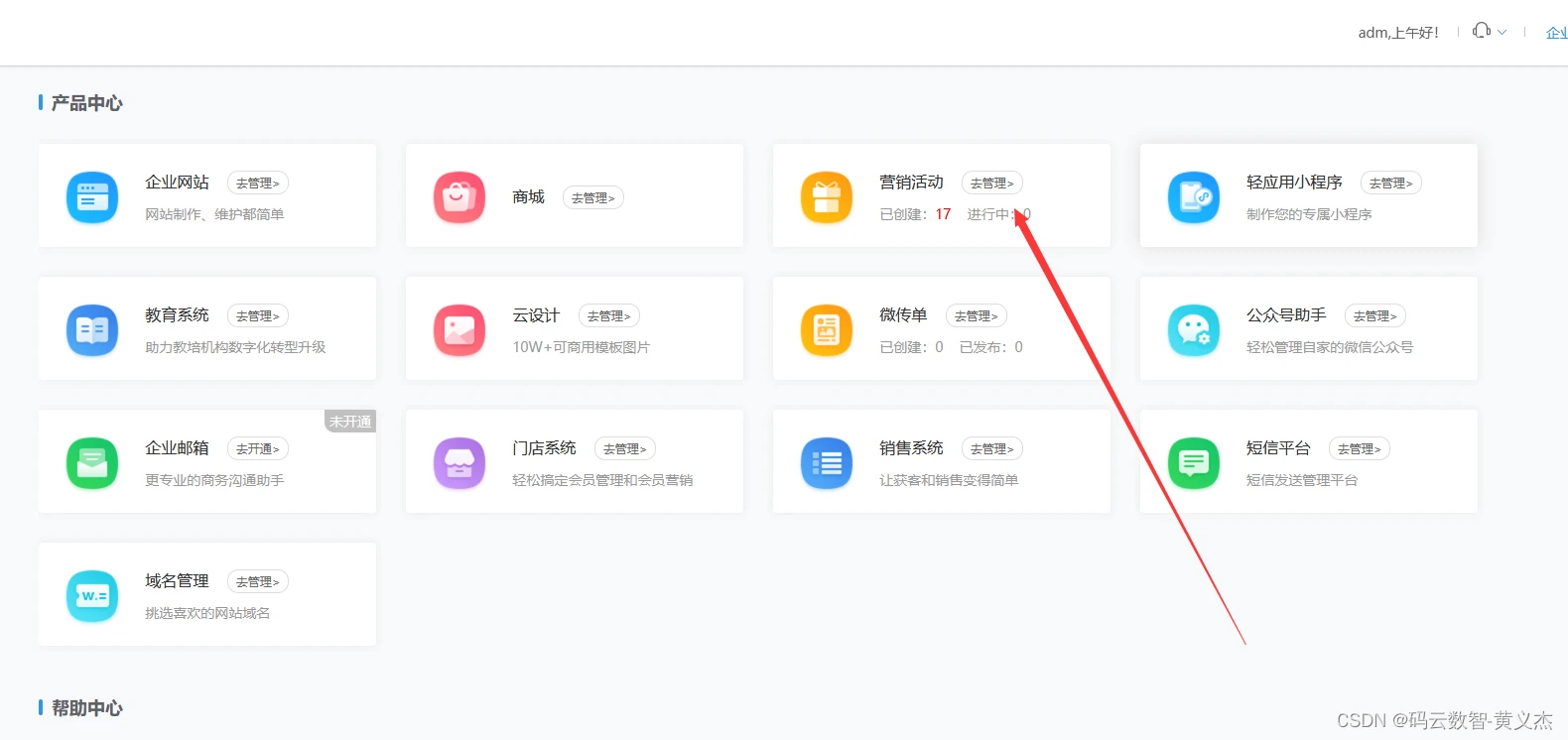
Task: Click the 轻应用小程序 blue icon
Action: click(1194, 197)
